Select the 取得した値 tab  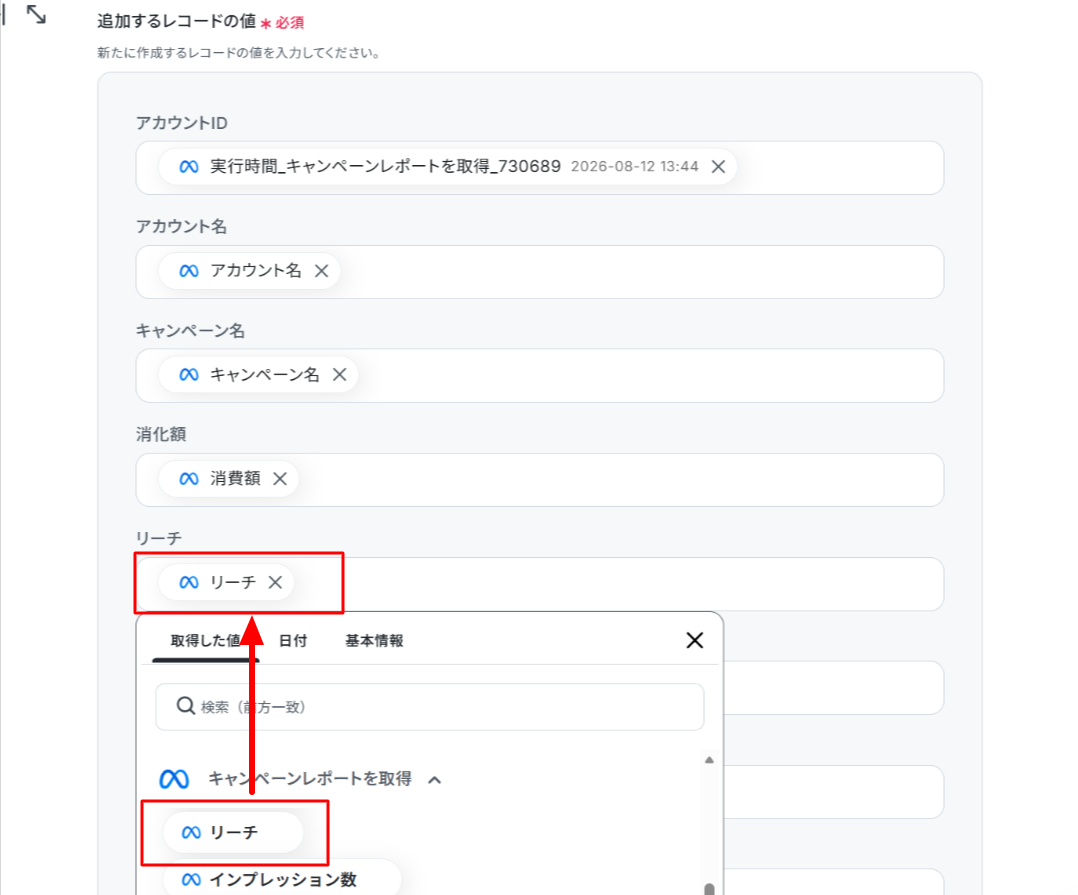(x=206, y=641)
